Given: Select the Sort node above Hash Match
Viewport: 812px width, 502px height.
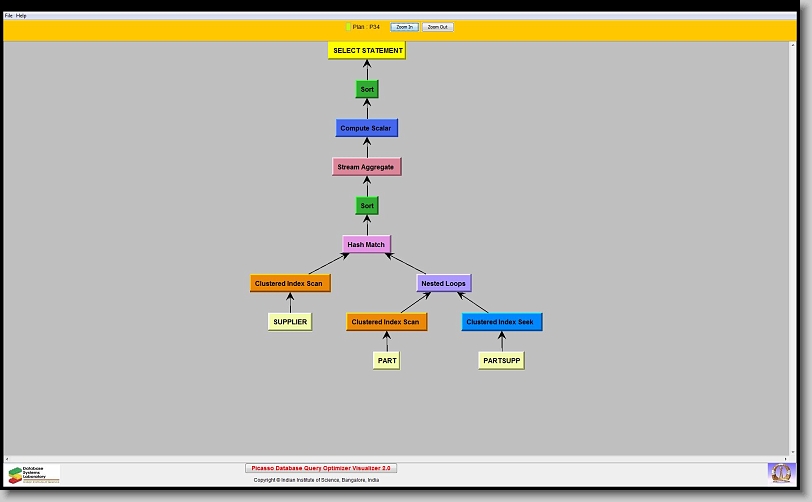Looking at the screenshot, I should (367, 206).
